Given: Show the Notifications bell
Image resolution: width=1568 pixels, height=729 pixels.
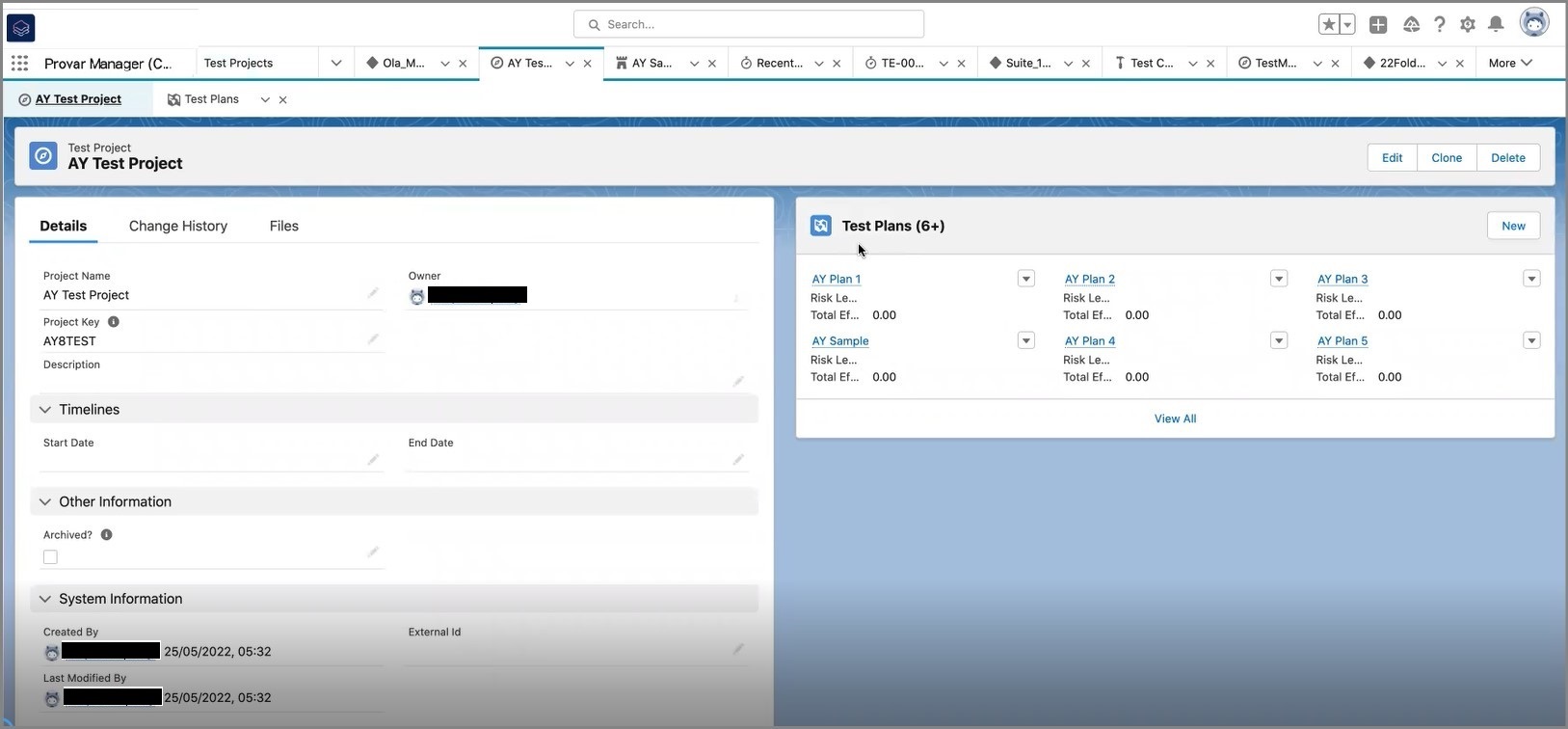Looking at the screenshot, I should (x=1496, y=25).
